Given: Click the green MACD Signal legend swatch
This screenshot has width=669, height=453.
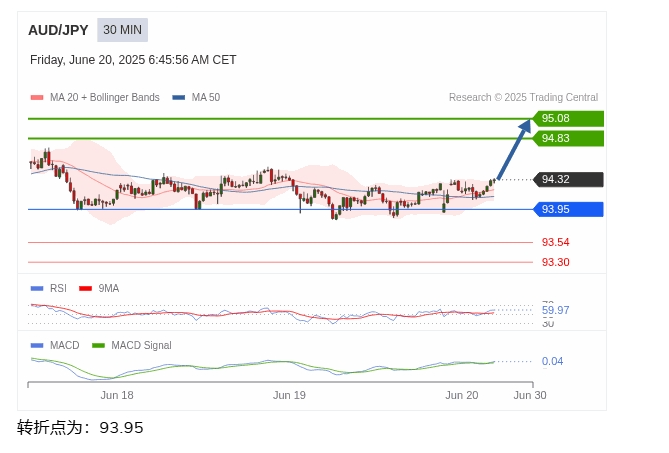Looking at the screenshot, I should click(x=99, y=345).
